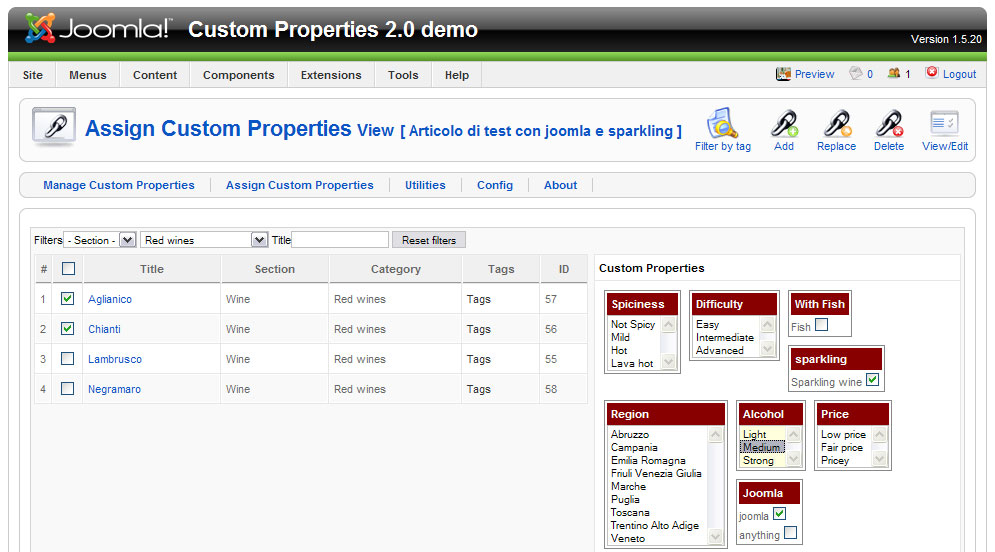Open the Extensions menu

331,75
